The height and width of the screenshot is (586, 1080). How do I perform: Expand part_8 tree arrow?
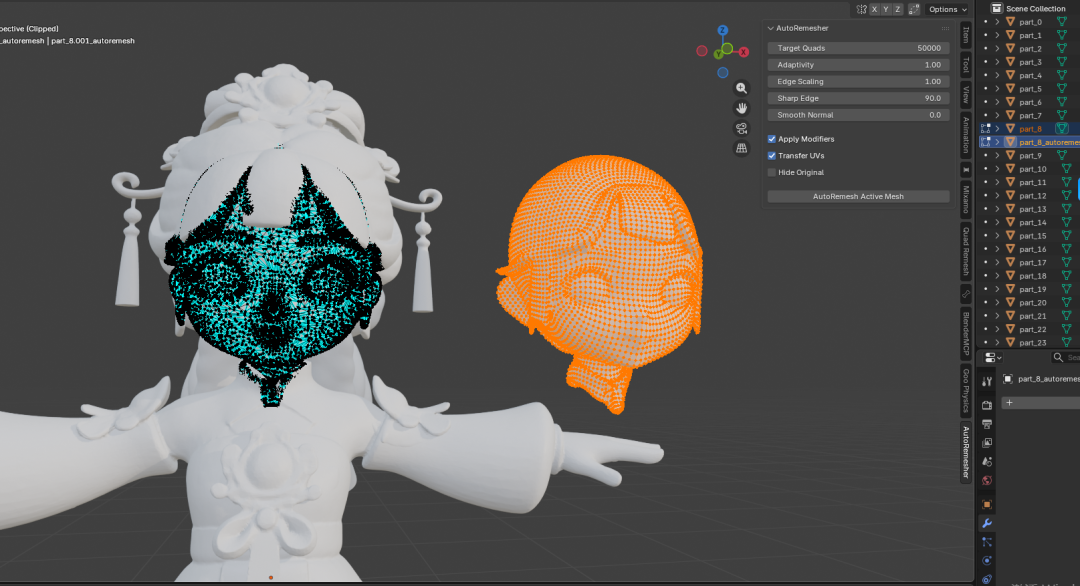[x=997, y=129]
